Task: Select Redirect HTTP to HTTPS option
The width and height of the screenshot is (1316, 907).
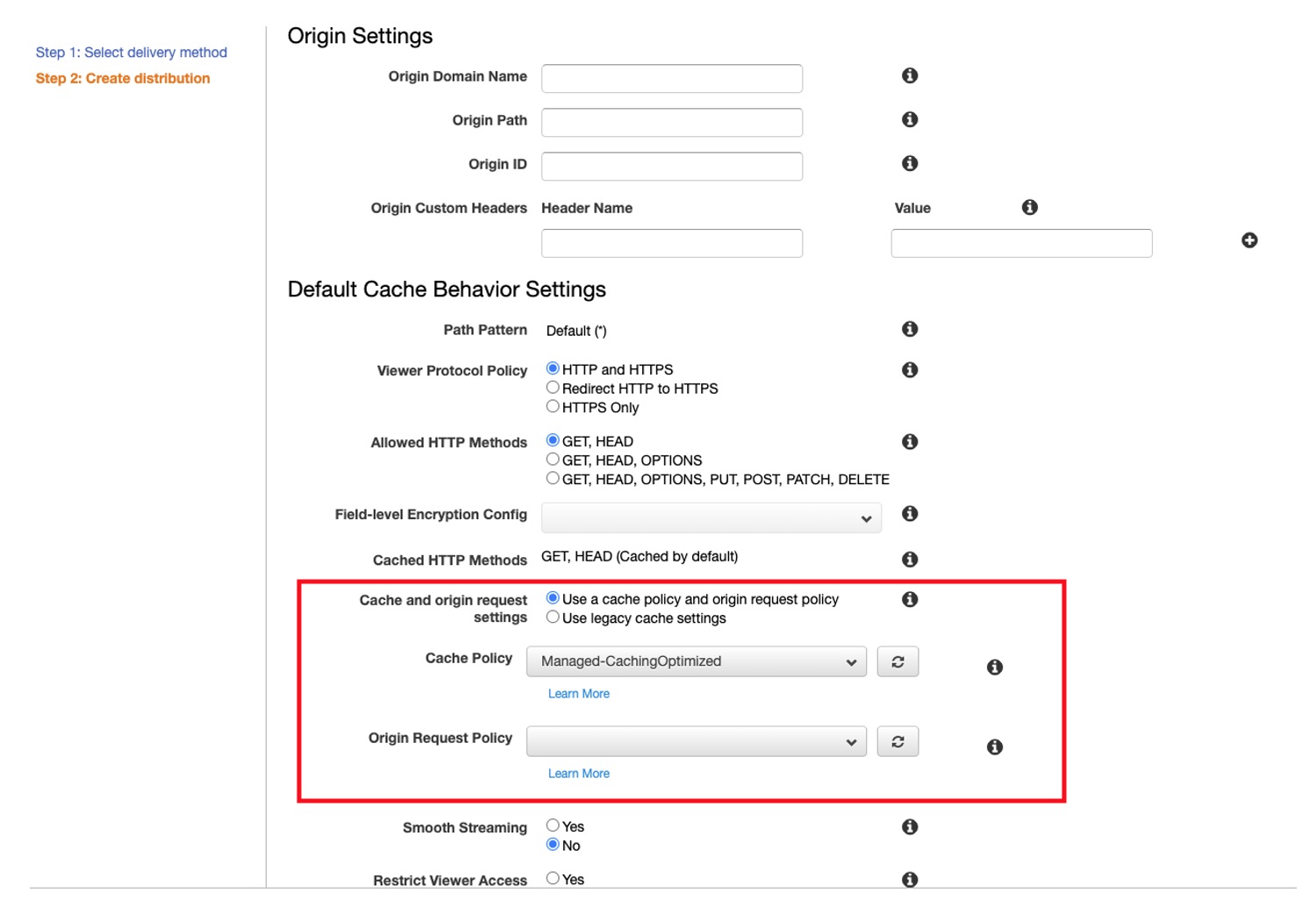Action: point(553,388)
